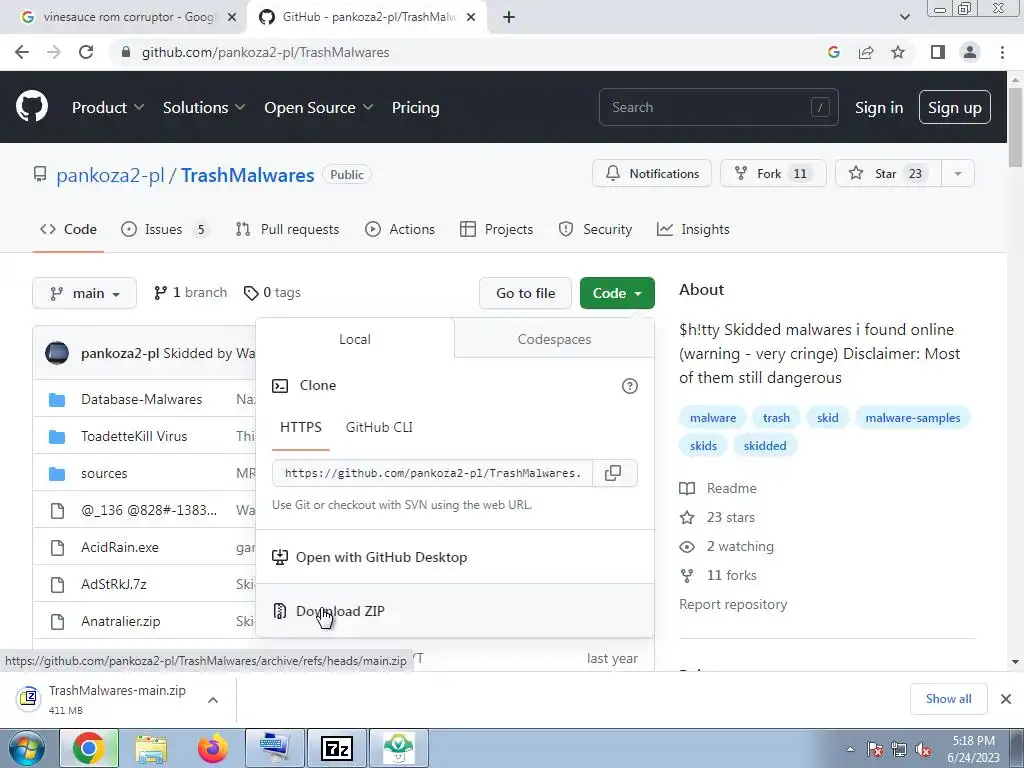1024x768 pixels.
Task: Open the main branch dropdown
Action: pyautogui.click(x=84, y=293)
